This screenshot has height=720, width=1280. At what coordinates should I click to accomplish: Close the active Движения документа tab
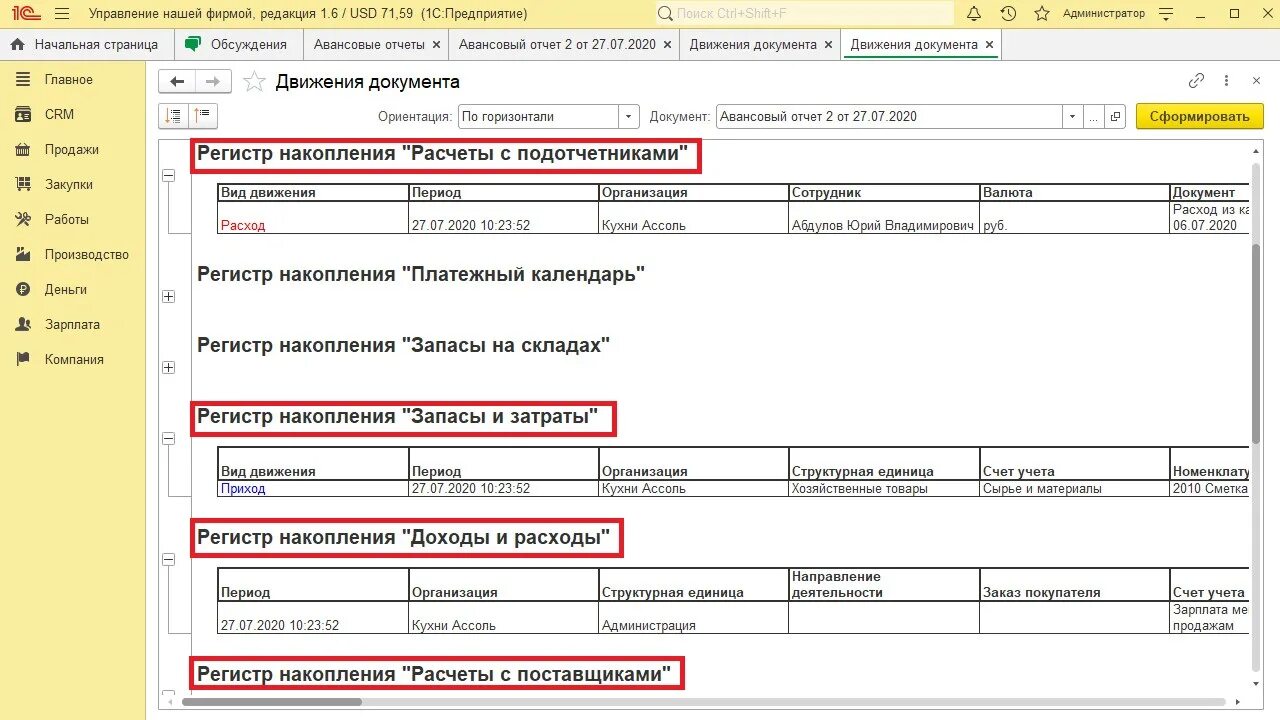click(x=989, y=44)
